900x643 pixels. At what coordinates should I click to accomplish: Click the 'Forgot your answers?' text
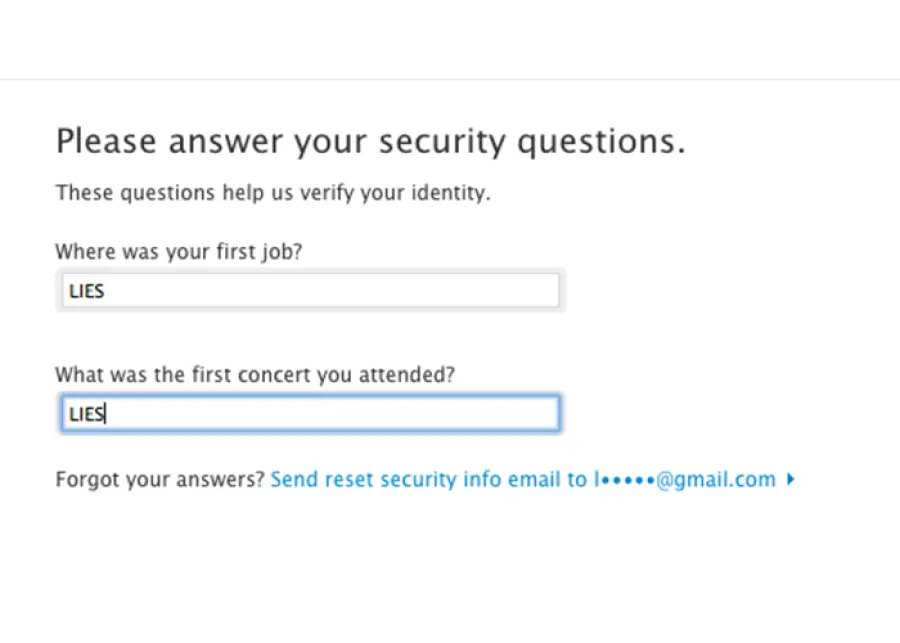coord(160,479)
